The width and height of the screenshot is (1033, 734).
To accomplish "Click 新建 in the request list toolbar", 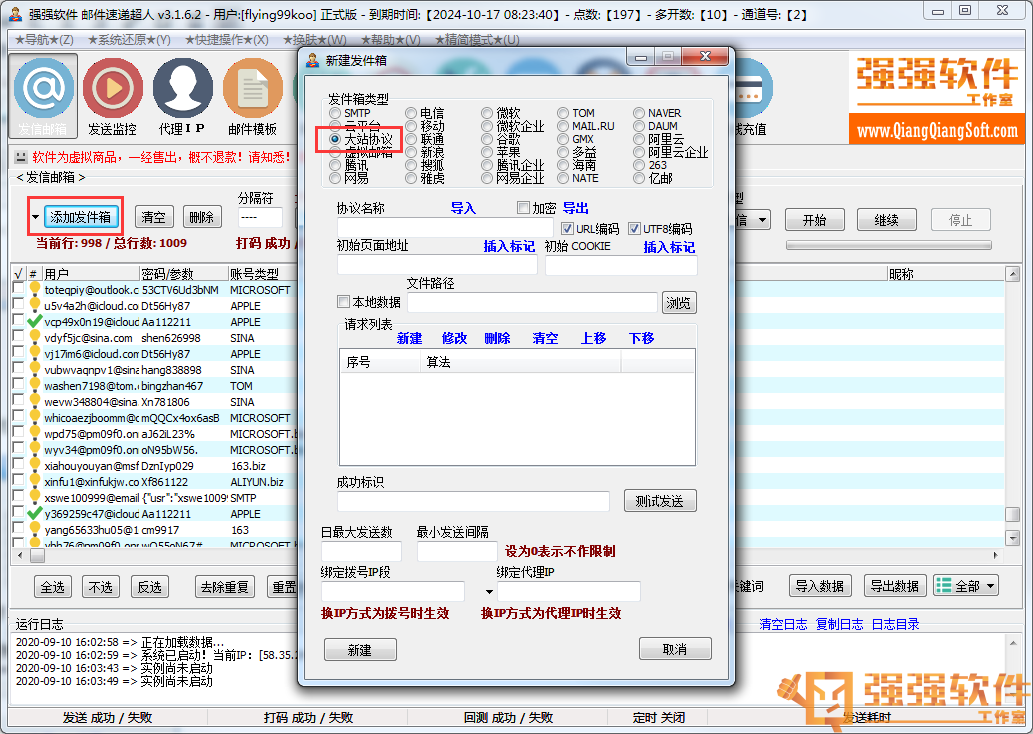I will pyautogui.click(x=409, y=338).
